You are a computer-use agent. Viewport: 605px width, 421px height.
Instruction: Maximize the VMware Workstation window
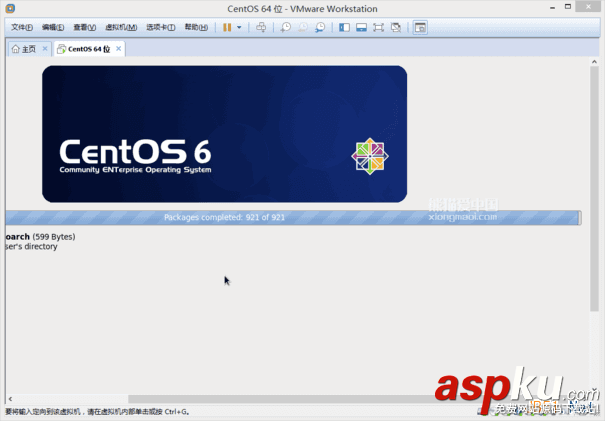[x=568, y=7]
